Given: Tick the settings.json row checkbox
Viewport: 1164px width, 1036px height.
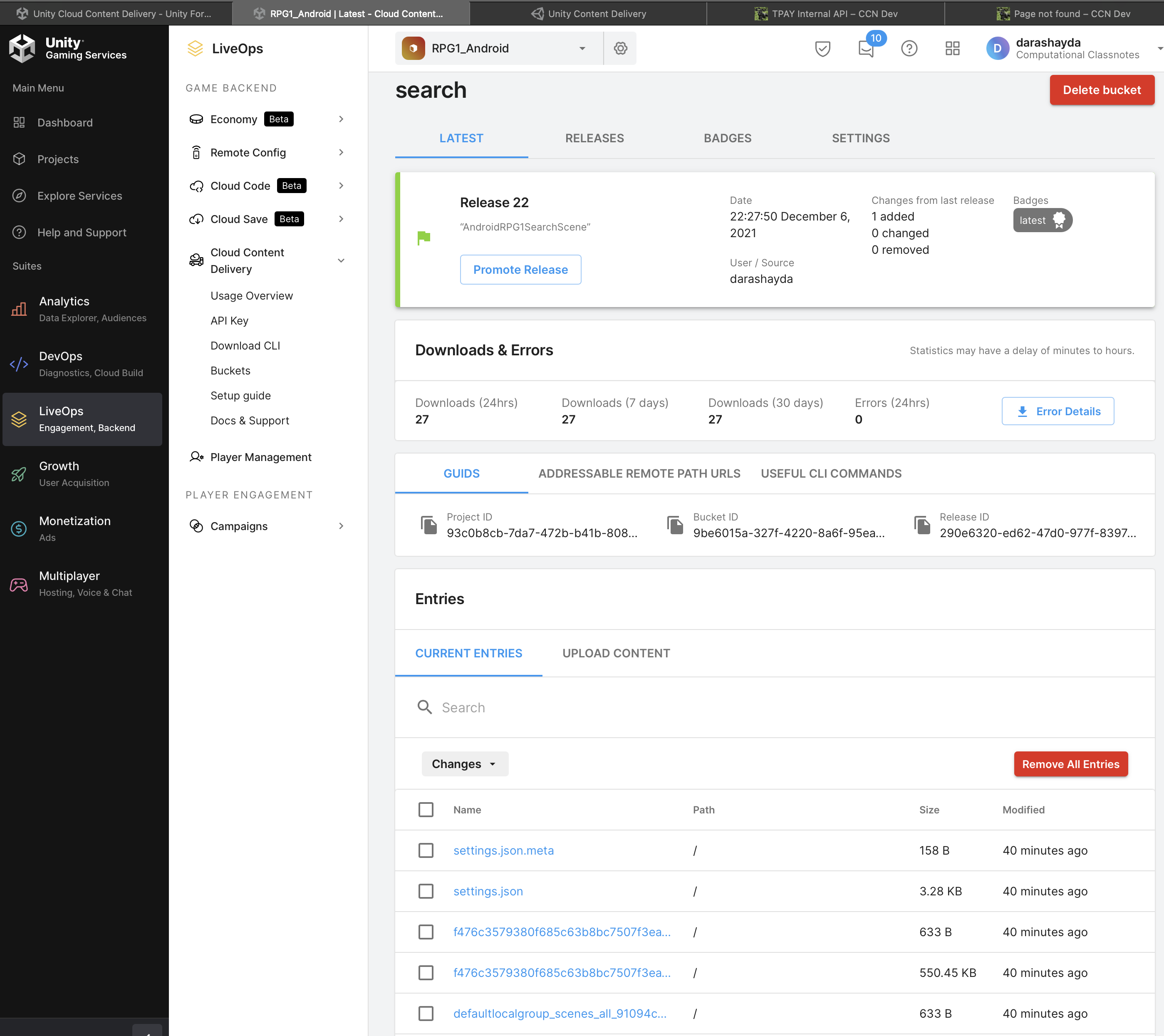Looking at the screenshot, I should [426, 891].
